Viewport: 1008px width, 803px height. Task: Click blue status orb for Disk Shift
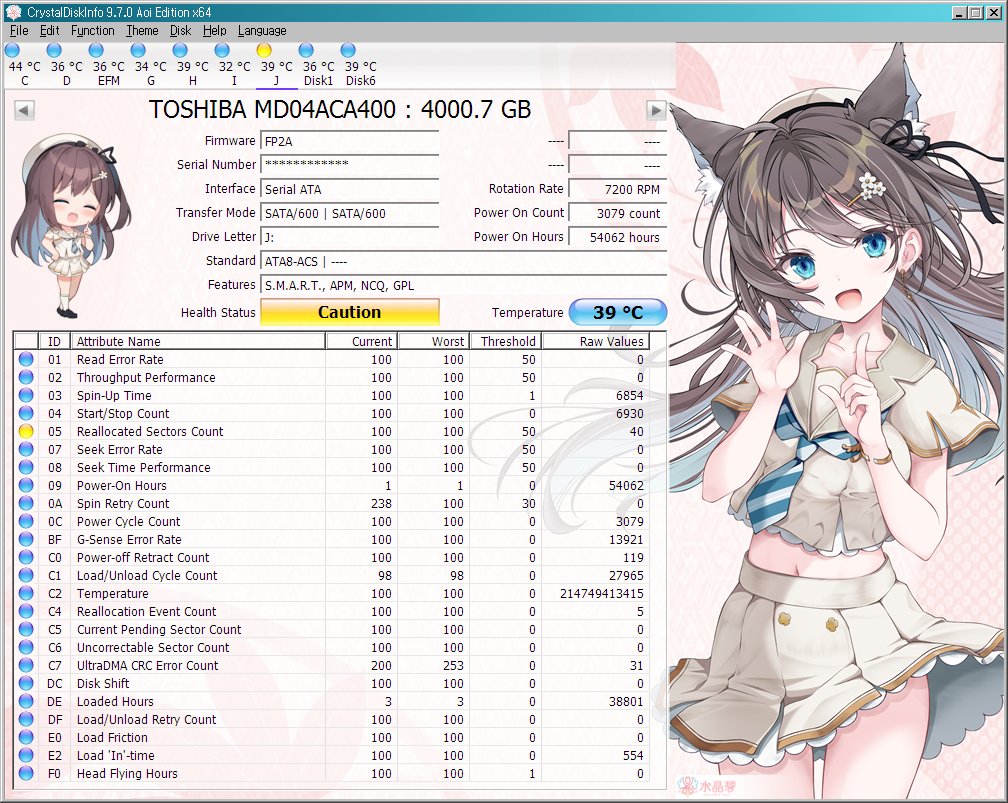26,683
